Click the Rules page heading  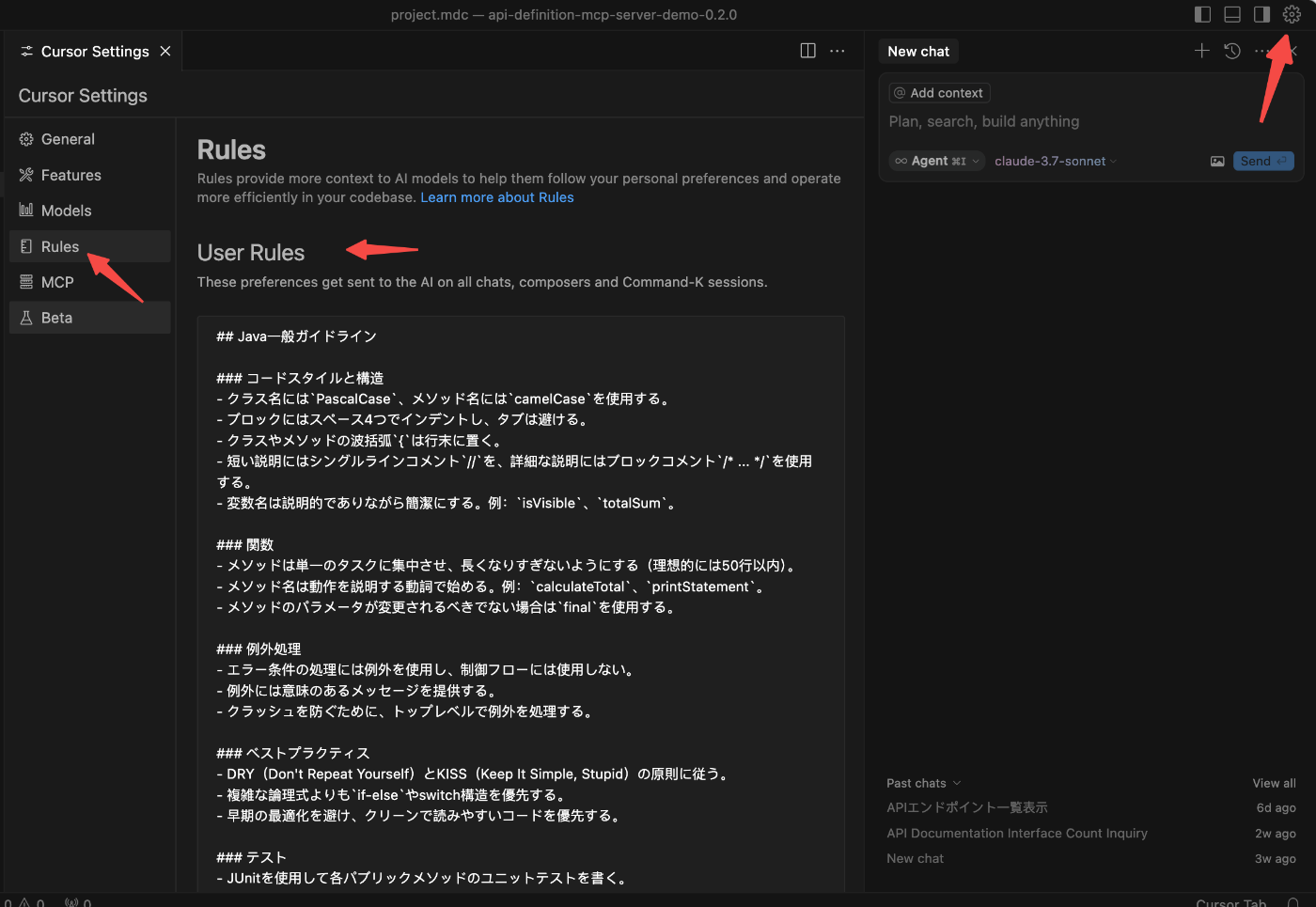pyautogui.click(x=231, y=150)
